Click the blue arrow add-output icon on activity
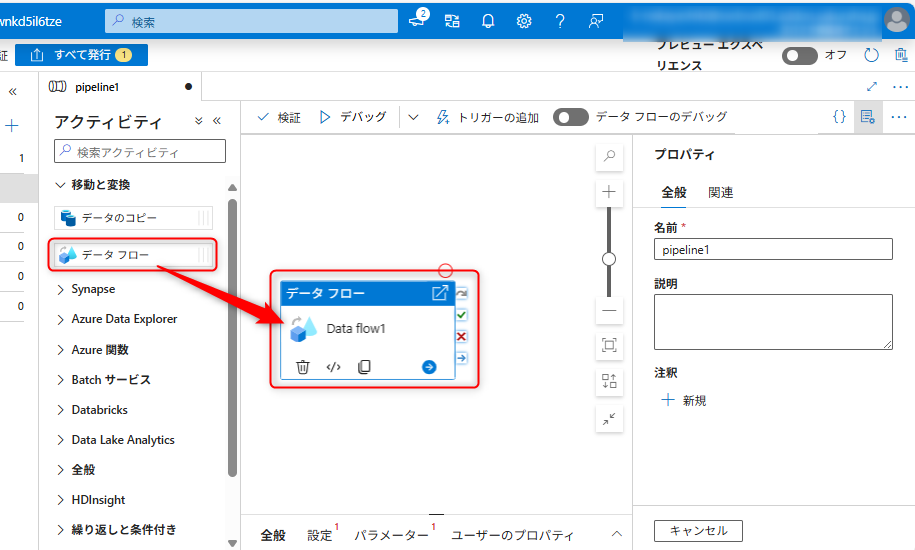This screenshot has height=550, width=915. point(429,367)
